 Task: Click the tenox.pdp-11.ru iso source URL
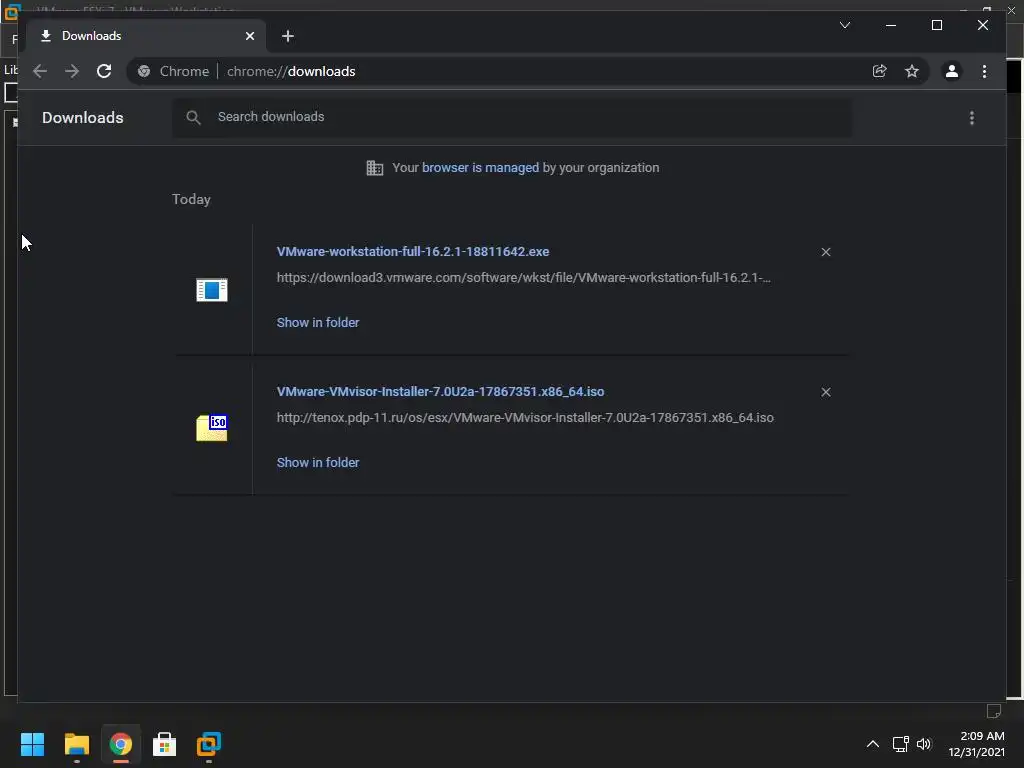525,418
